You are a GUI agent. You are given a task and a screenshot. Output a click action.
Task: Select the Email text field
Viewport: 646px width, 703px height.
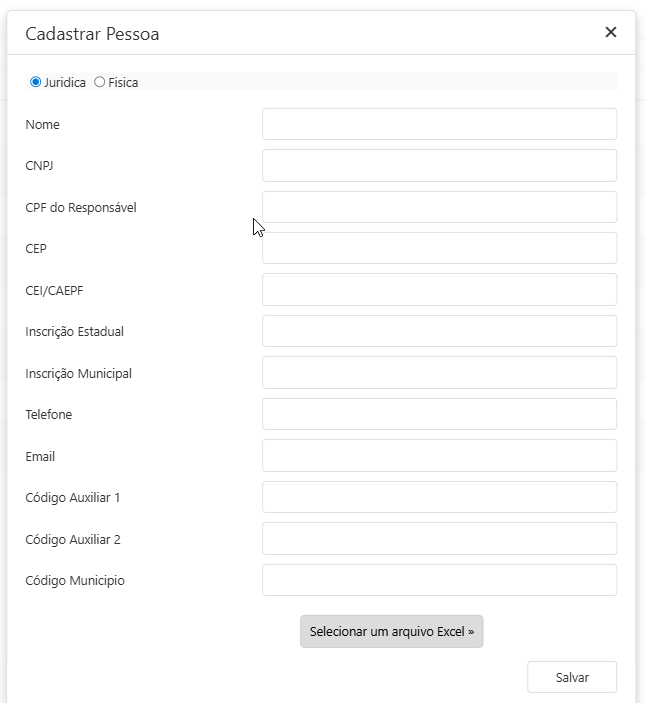coord(439,456)
